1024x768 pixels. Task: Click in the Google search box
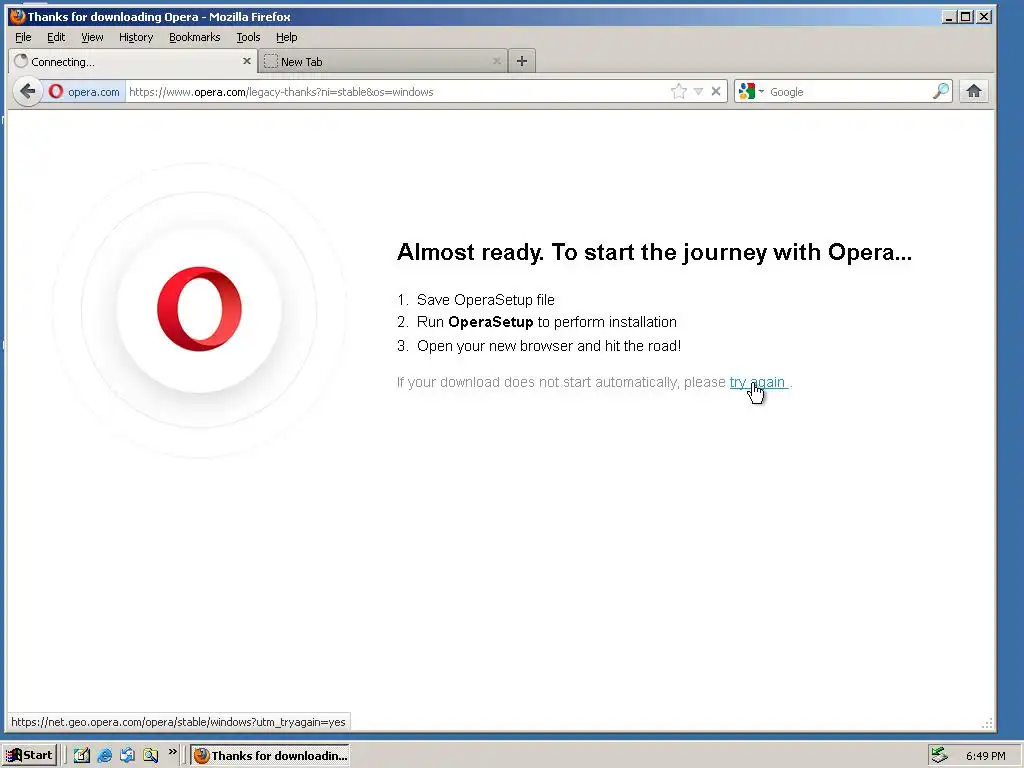(x=849, y=91)
